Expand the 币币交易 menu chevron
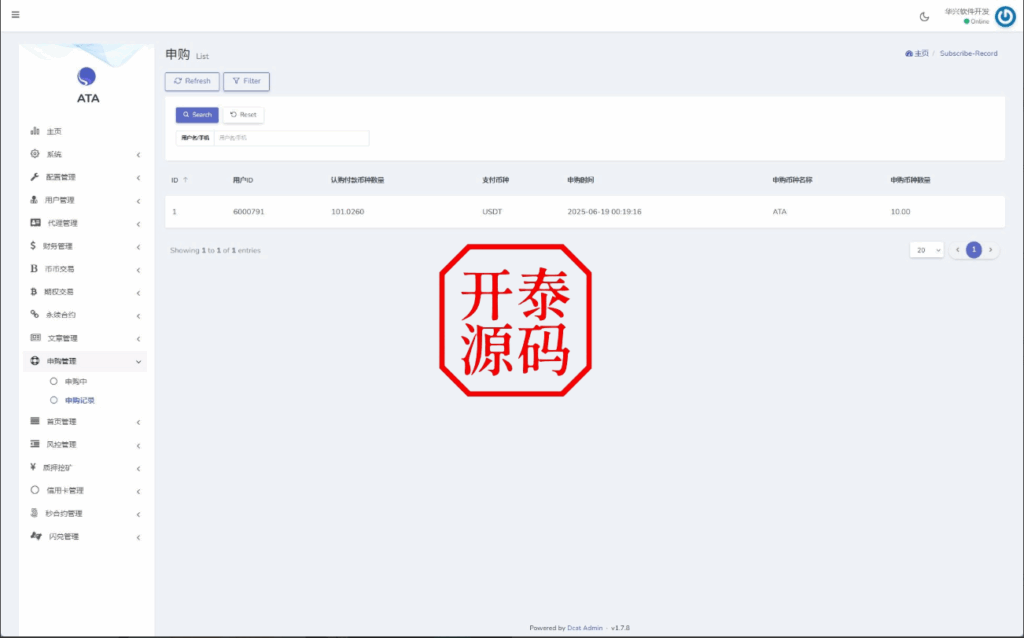This screenshot has width=1024, height=638. tap(138, 270)
